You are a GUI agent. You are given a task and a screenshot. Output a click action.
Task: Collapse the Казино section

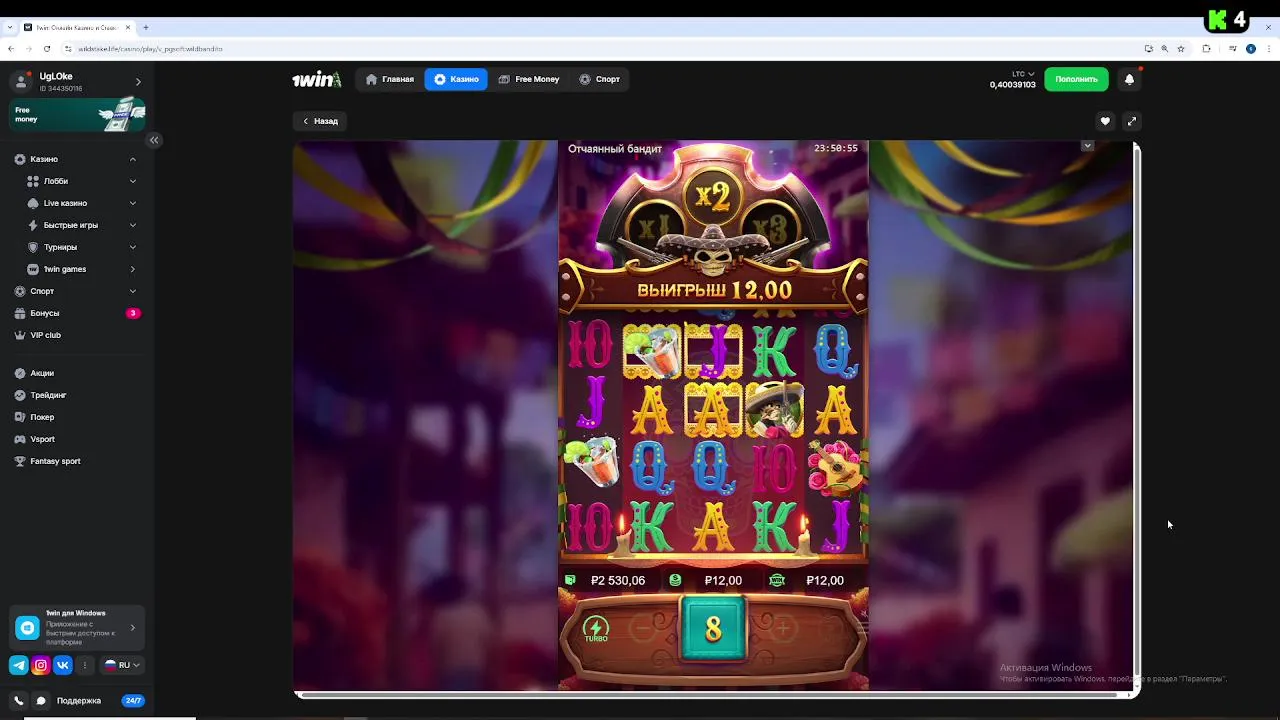tap(133, 159)
